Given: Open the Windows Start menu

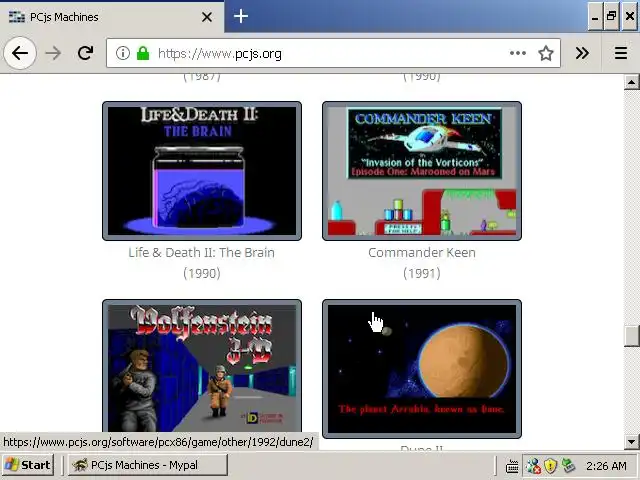Looking at the screenshot, I should pyautogui.click(x=28, y=465).
